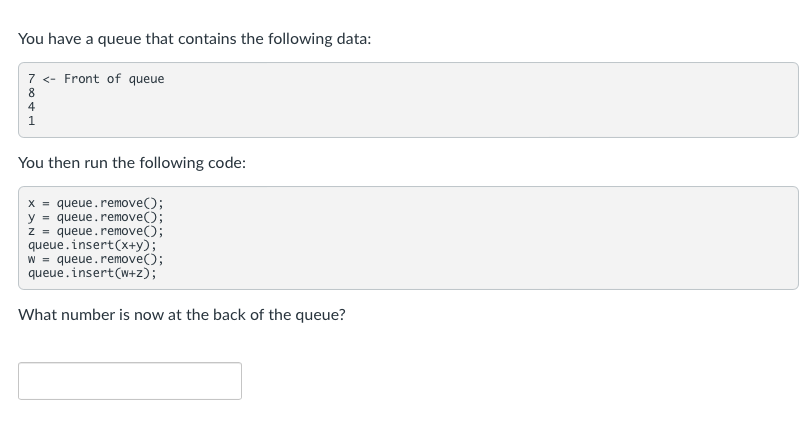Click "You then run the following code:" text
This screenshot has height=424, width=810.
pos(132,163)
